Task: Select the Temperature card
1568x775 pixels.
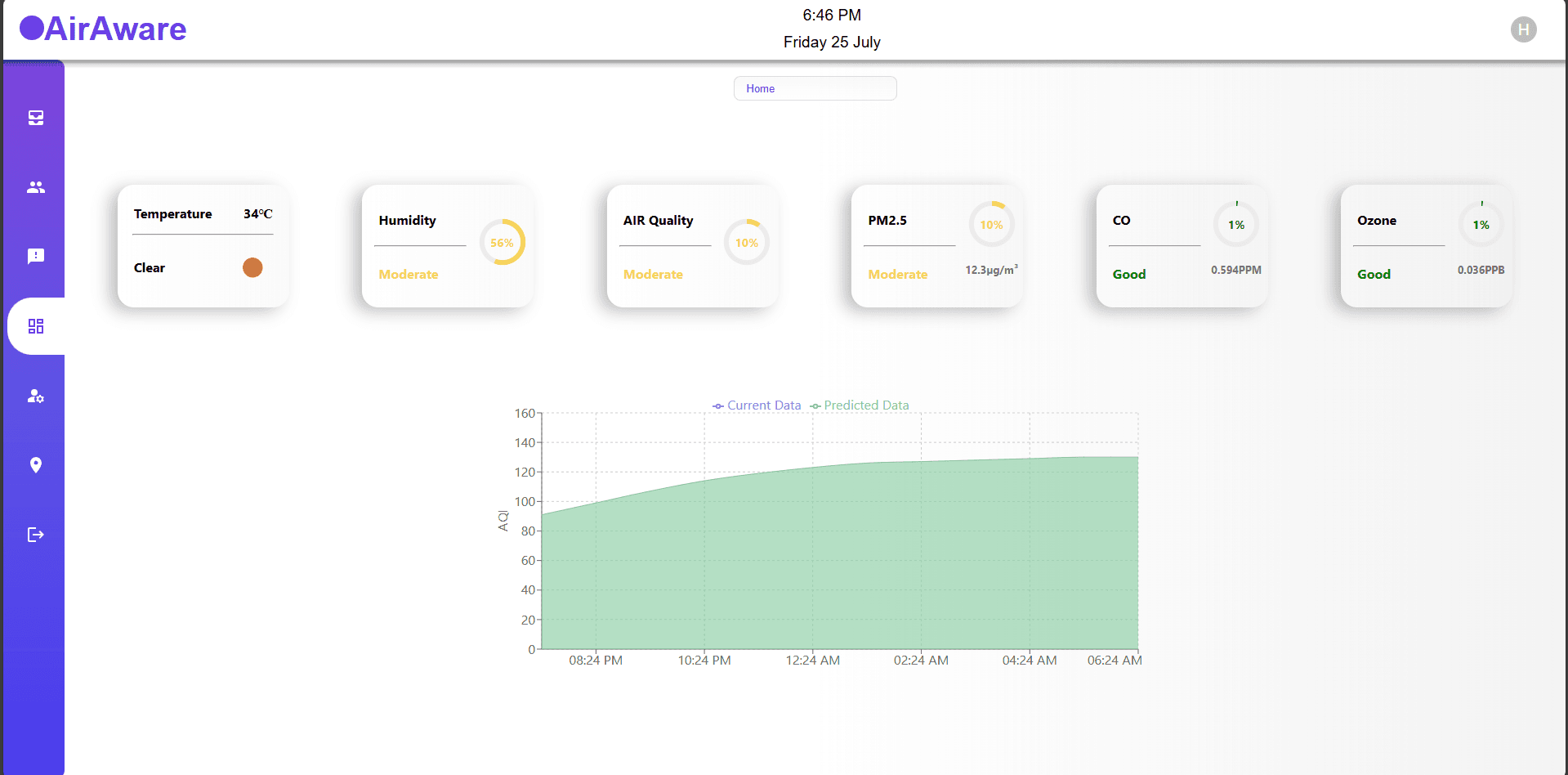Action: coord(203,245)
